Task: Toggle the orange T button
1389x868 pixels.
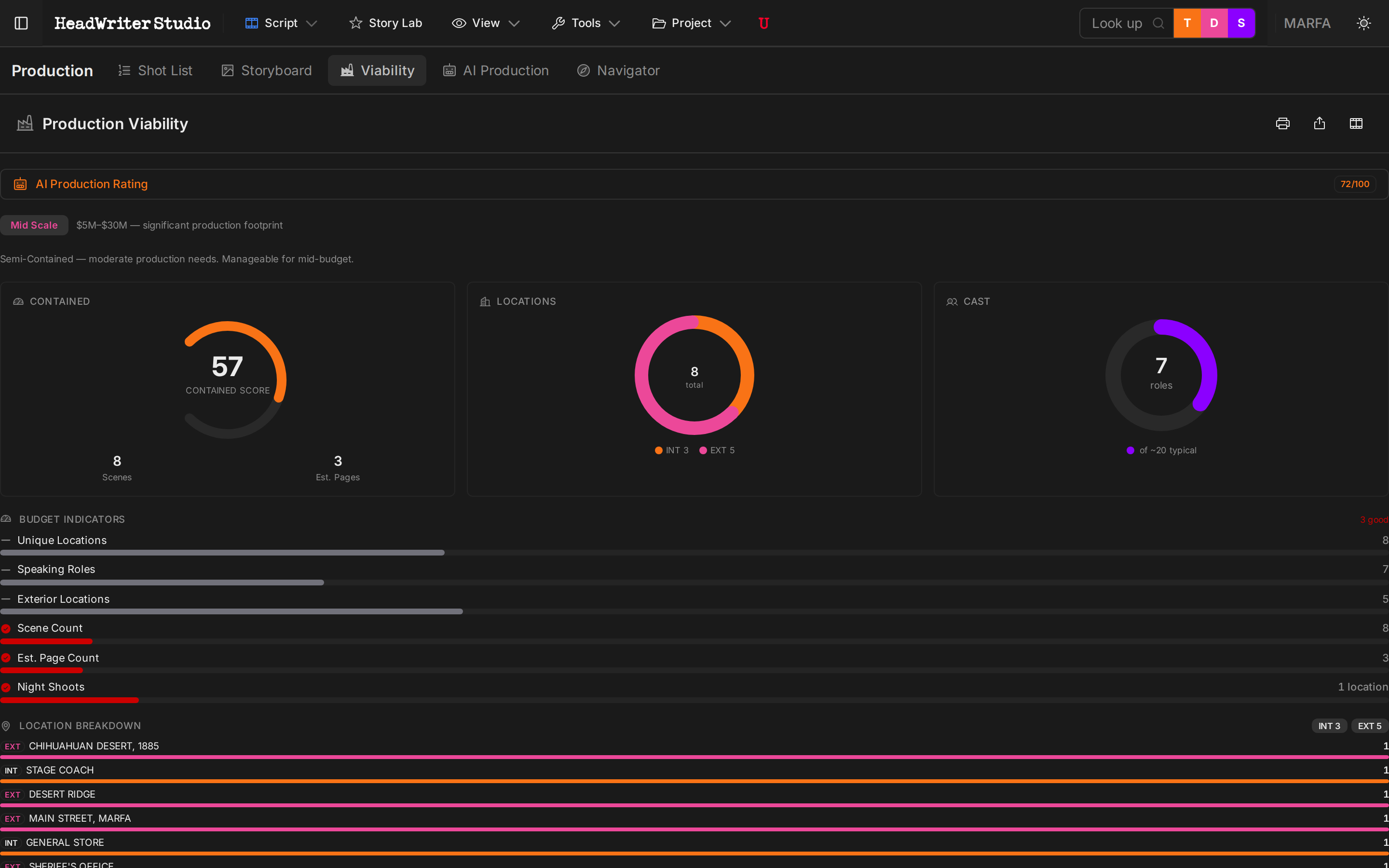Action: pos(1187,23)
